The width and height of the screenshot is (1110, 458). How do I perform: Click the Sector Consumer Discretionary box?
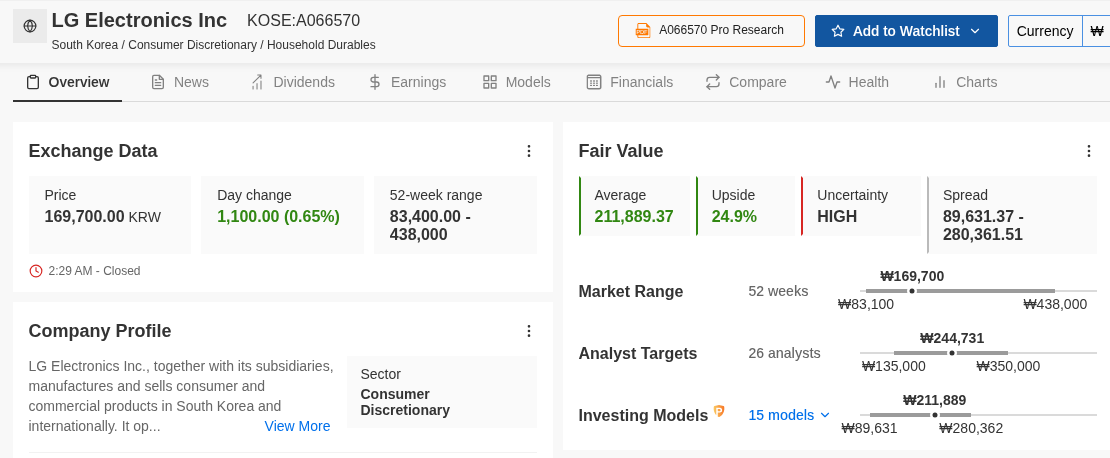pyautogui.click(x=442, y=391)
